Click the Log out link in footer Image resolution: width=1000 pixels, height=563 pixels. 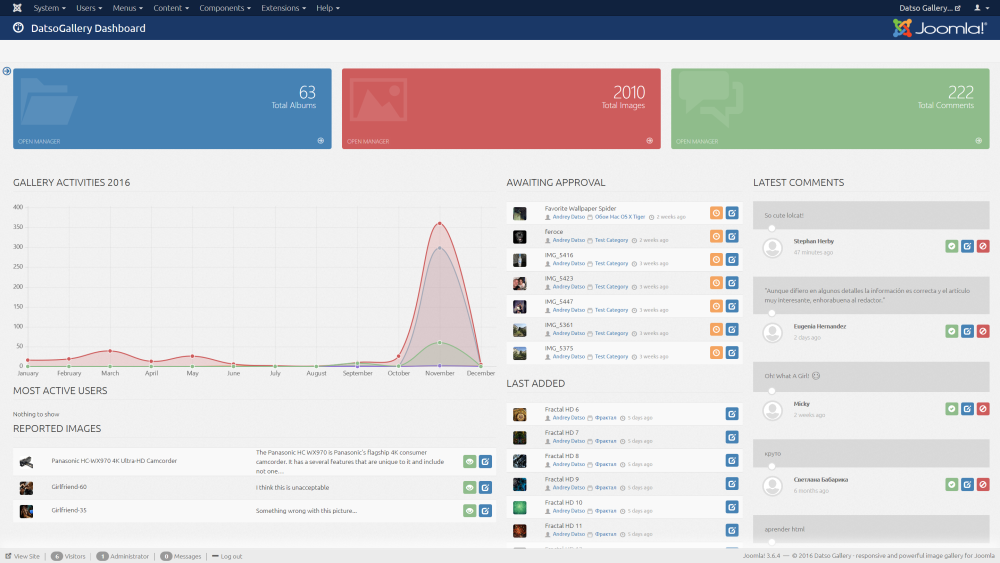(x=228, y=556)
